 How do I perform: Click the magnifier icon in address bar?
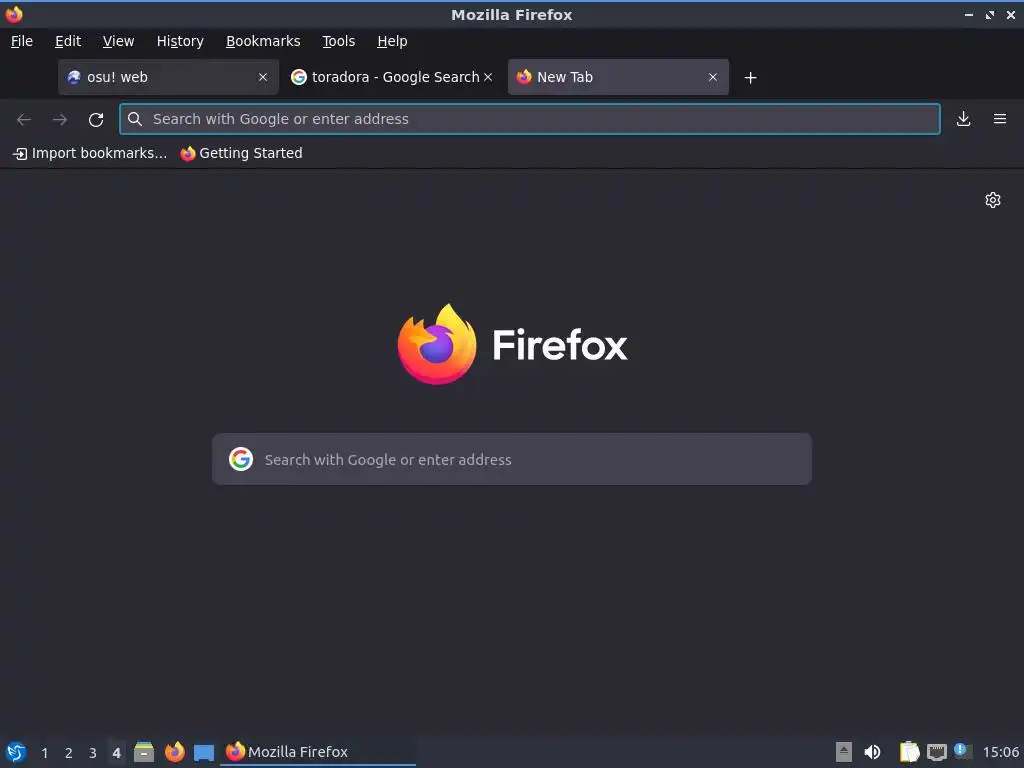pyautogui.click(x=135, y=119)
